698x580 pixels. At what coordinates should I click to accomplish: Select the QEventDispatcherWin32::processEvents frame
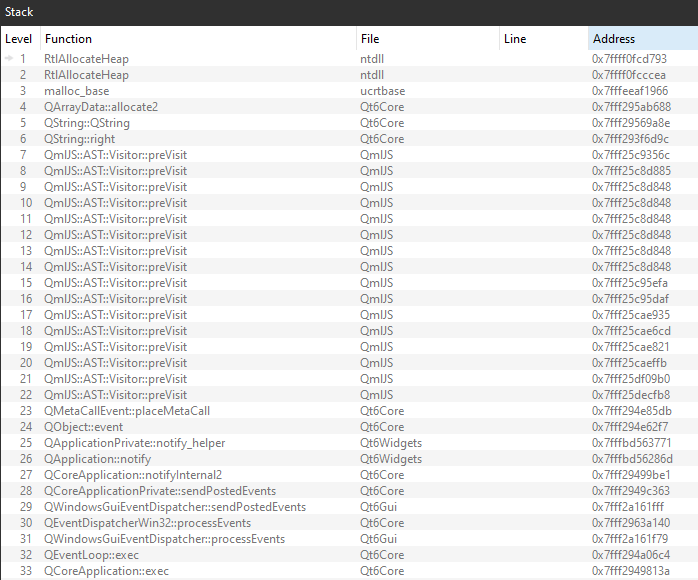click(x=147, y=523)
